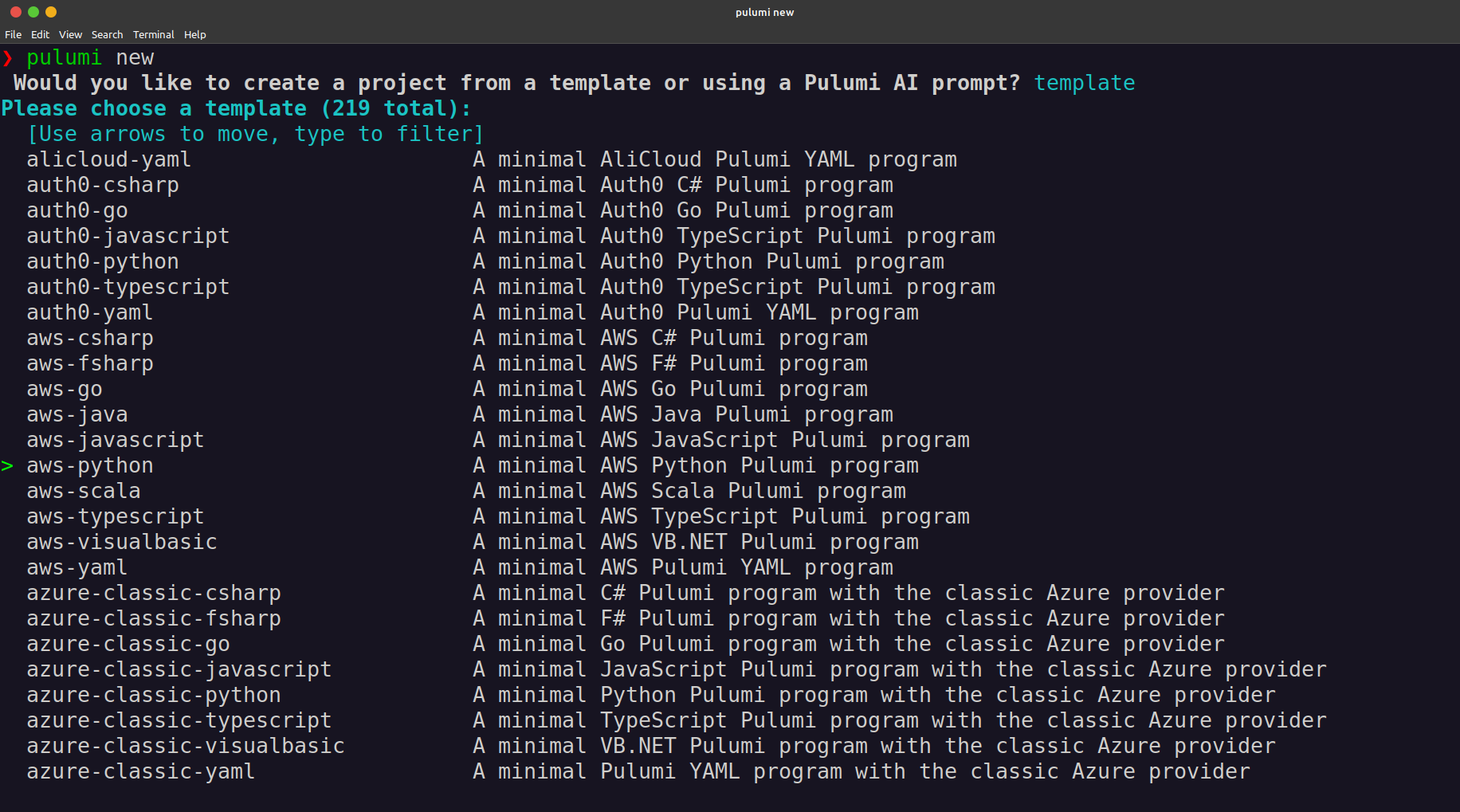Select the aws-java template
1460x812 pixels.
(x=77, y=414)
